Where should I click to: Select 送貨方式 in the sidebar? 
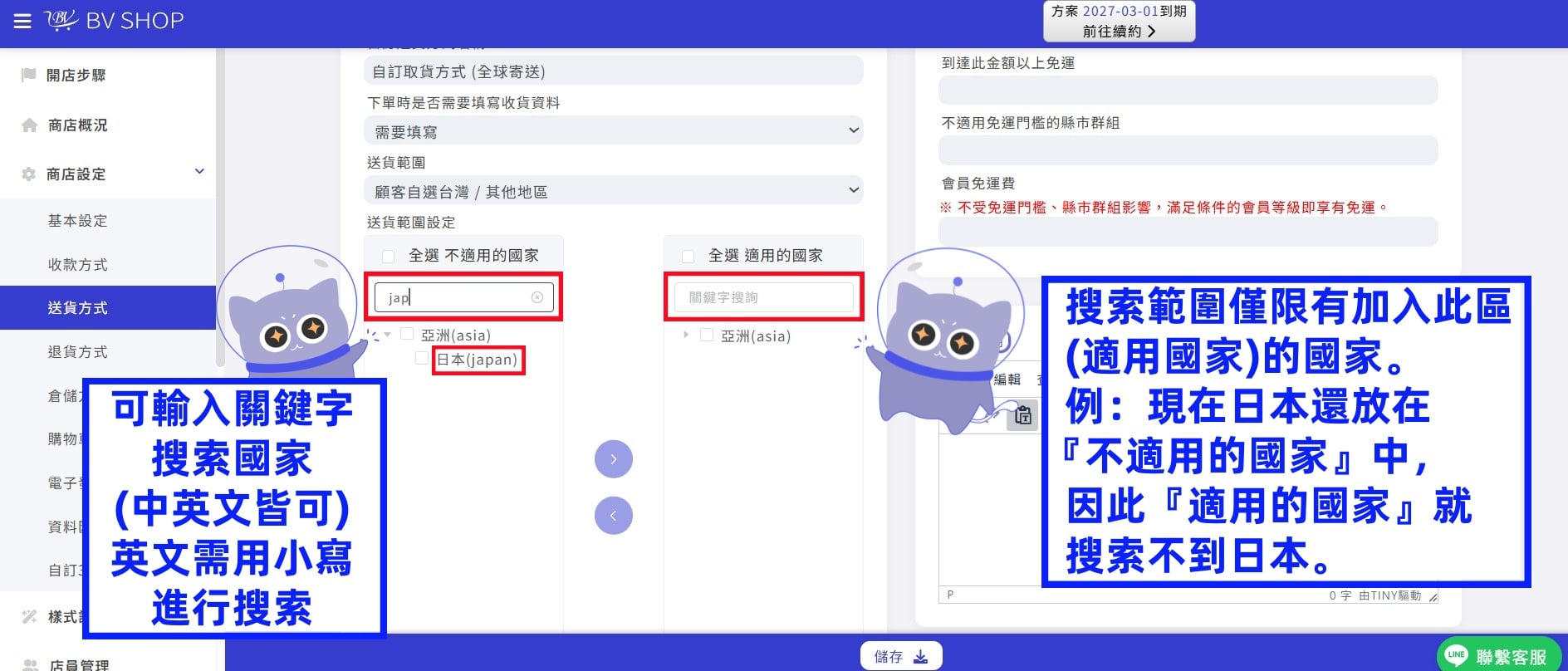click(x=108, y=308)
